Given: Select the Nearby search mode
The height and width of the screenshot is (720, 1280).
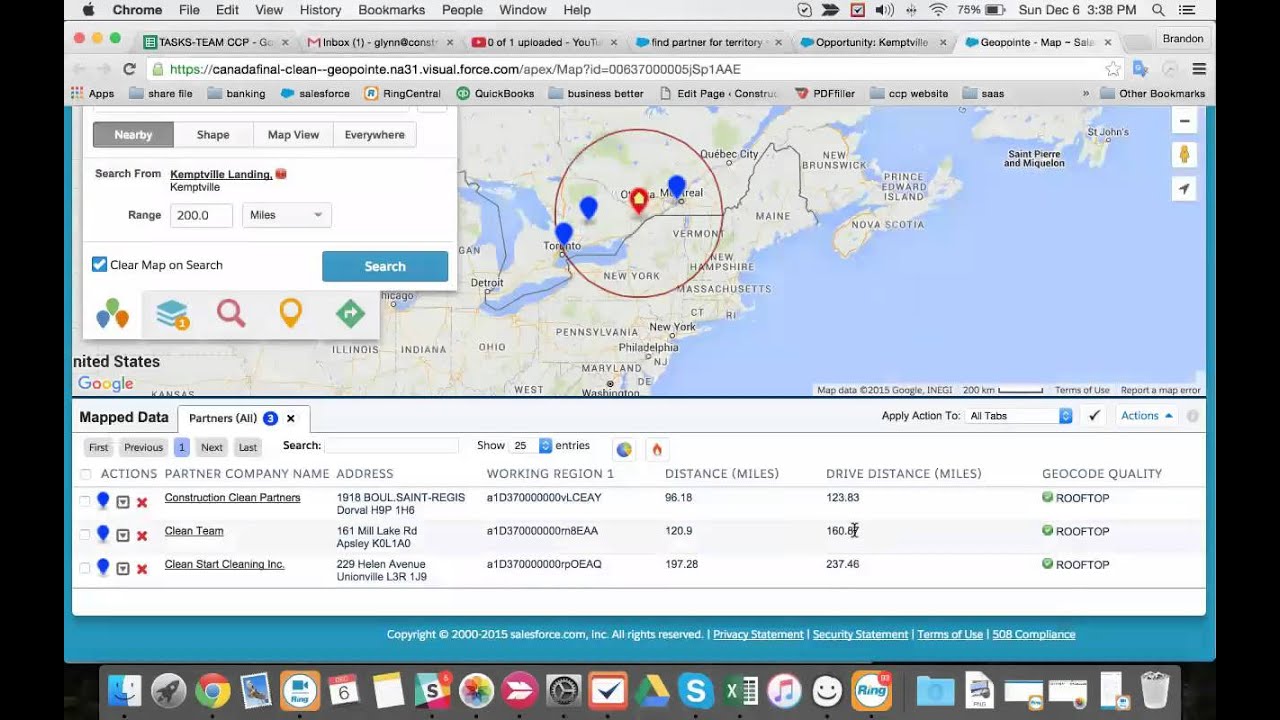Looking at the screenshot, I should (133, 135).
